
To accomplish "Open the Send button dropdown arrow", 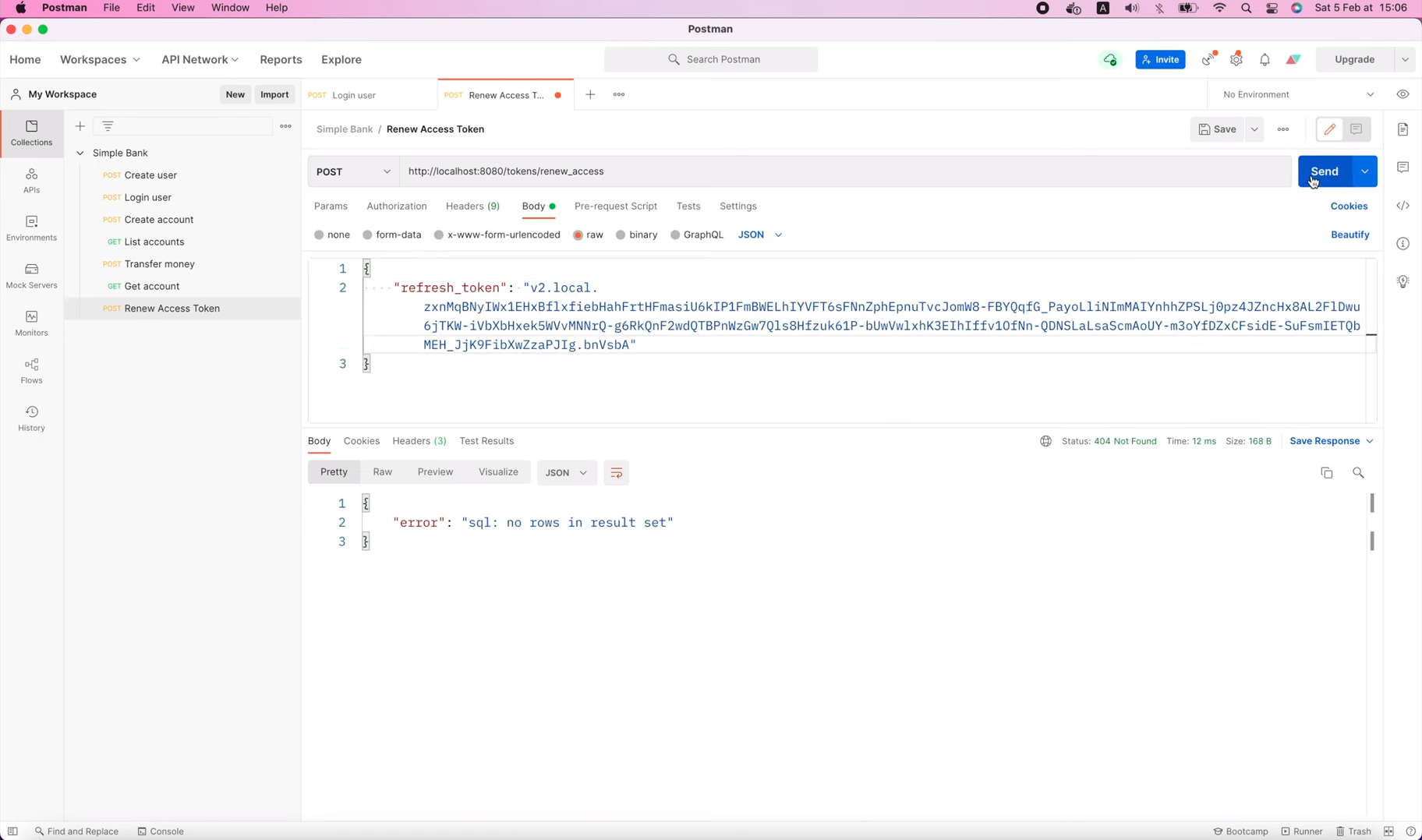I will pos(1365,171).
